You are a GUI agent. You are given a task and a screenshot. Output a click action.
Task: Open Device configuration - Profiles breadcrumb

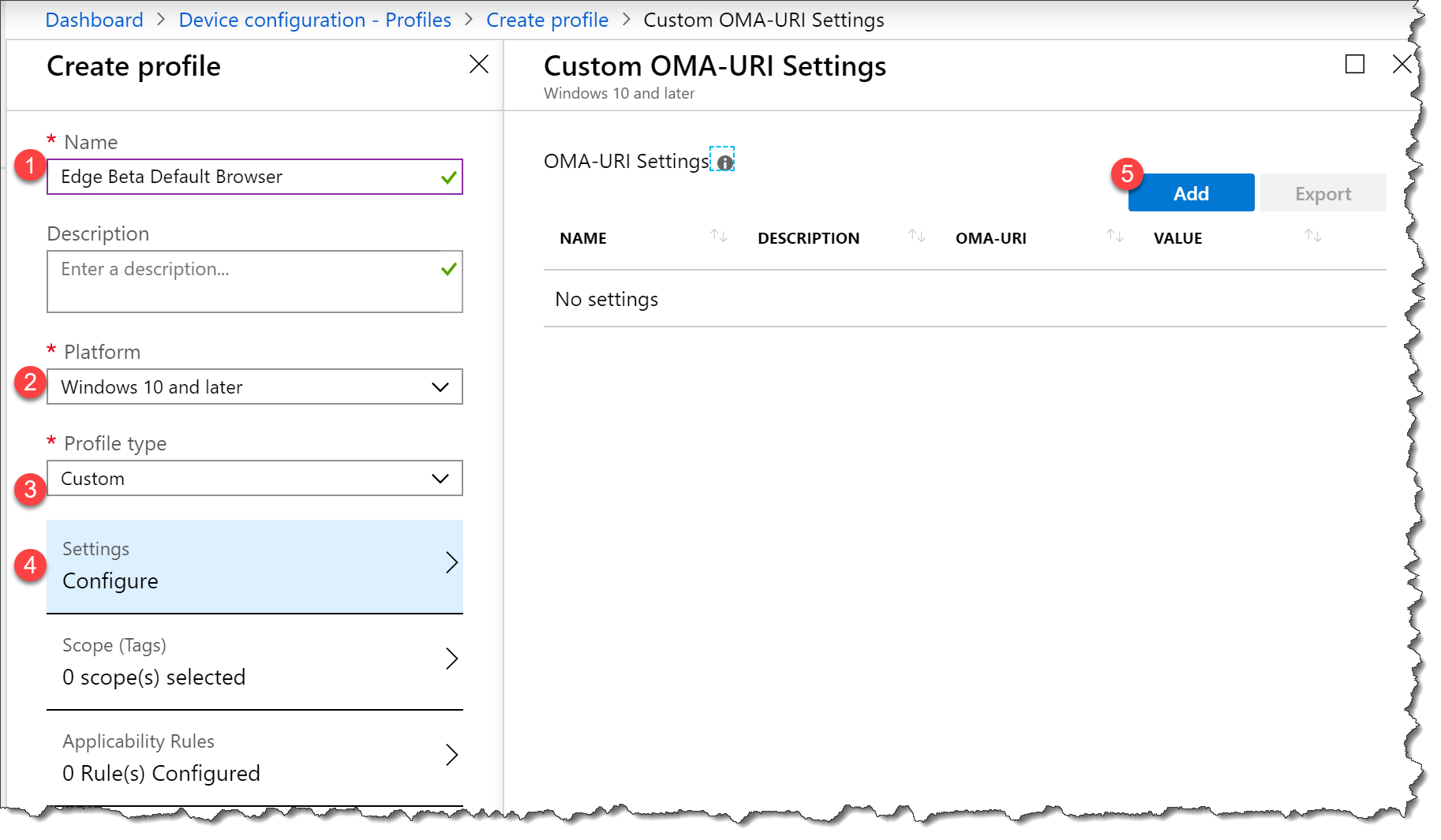(314, 20)
